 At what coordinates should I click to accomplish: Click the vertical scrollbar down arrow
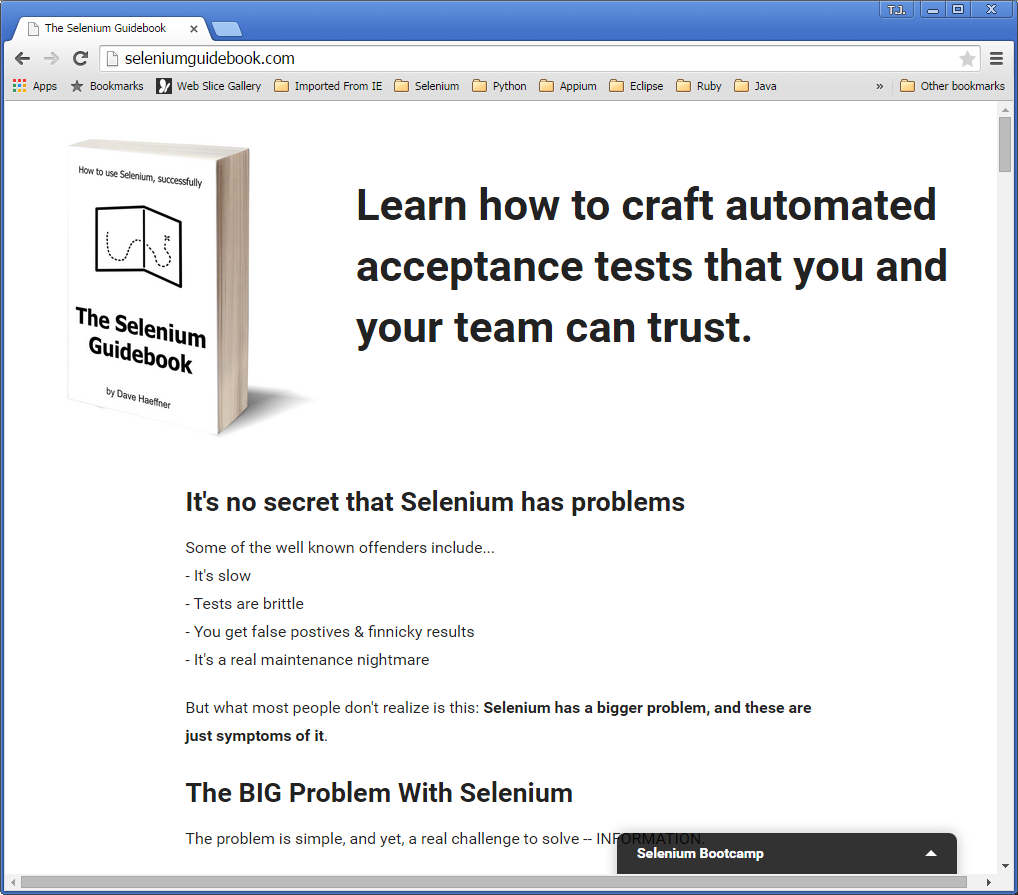1005,866
